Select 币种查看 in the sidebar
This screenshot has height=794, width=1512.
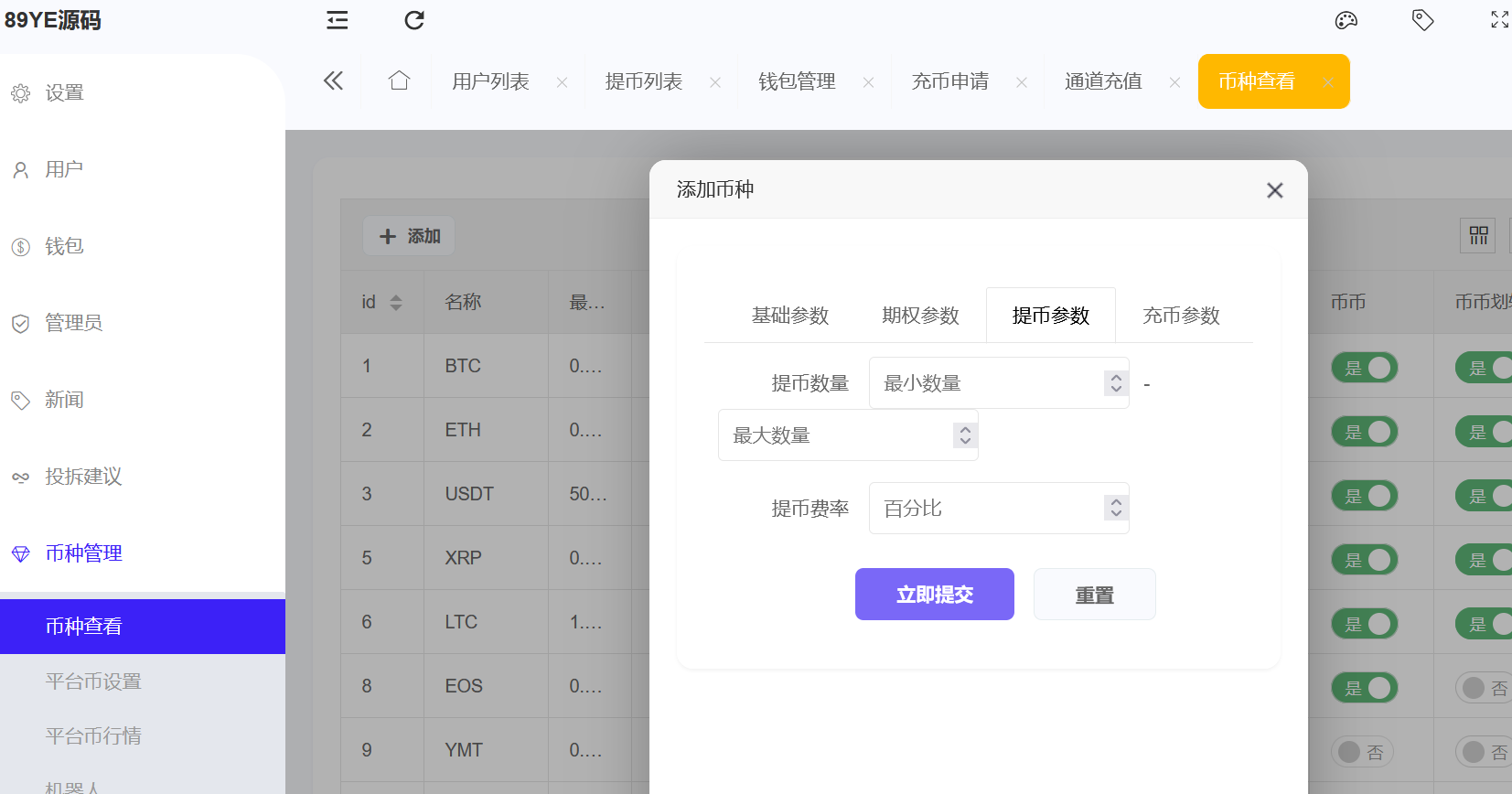143,627
